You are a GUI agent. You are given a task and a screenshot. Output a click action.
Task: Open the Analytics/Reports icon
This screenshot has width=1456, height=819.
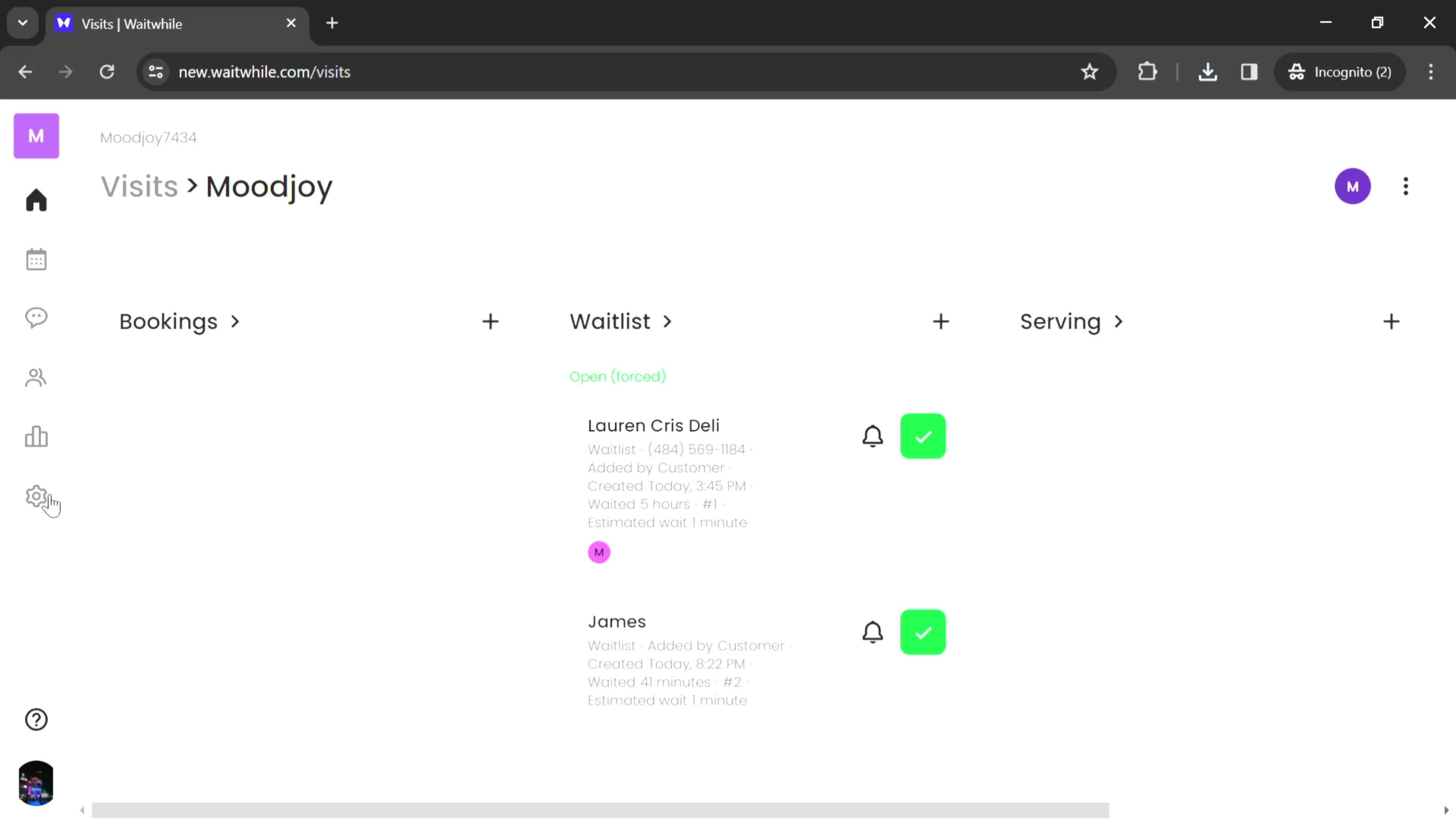[x=36, y=437]
